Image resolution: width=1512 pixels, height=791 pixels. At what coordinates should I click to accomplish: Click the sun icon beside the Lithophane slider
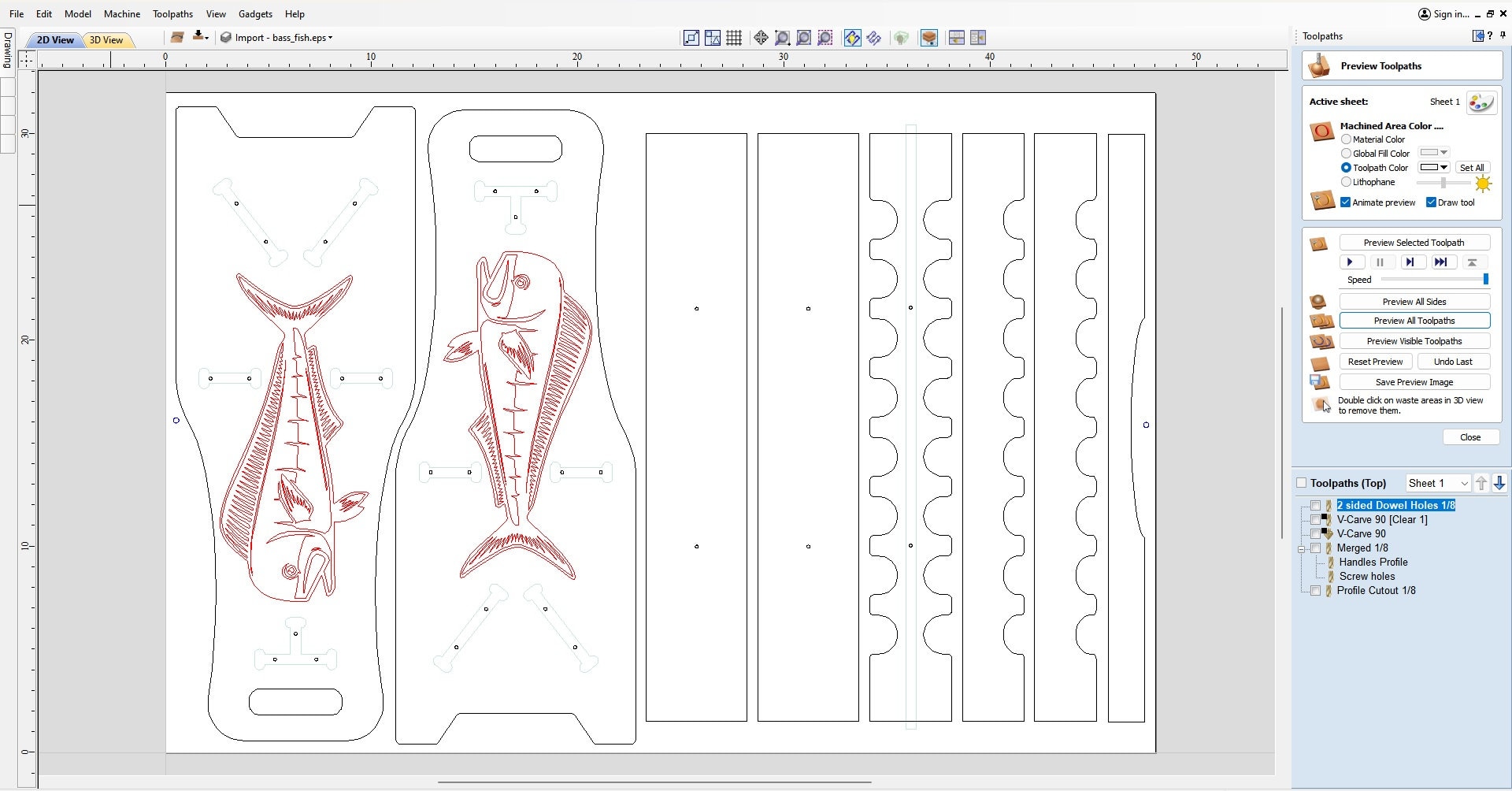(1484, 184)
